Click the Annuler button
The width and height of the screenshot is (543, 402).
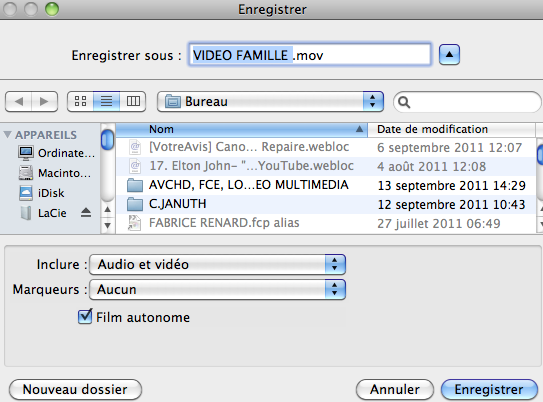pyautogui.click(x=395, y=390)
